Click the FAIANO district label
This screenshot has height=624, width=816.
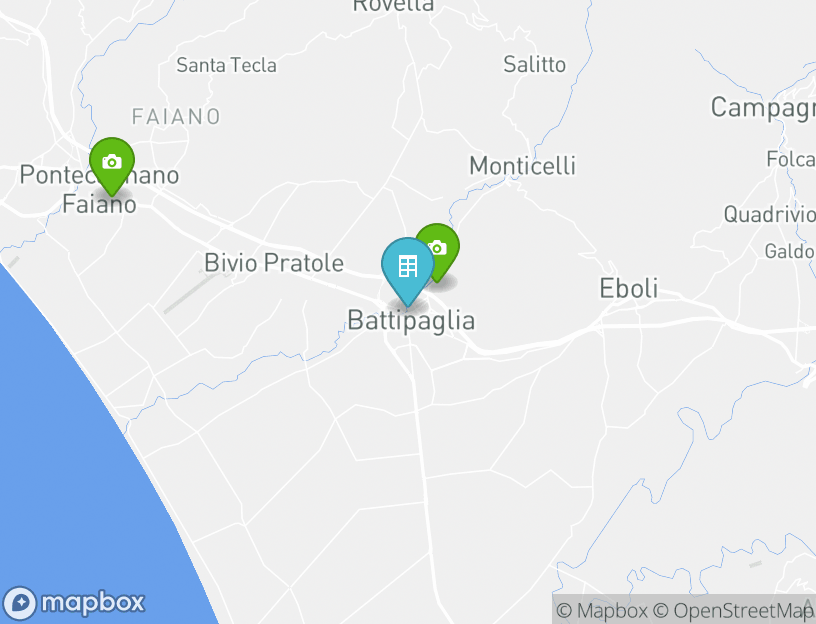(x=176, y=117)
